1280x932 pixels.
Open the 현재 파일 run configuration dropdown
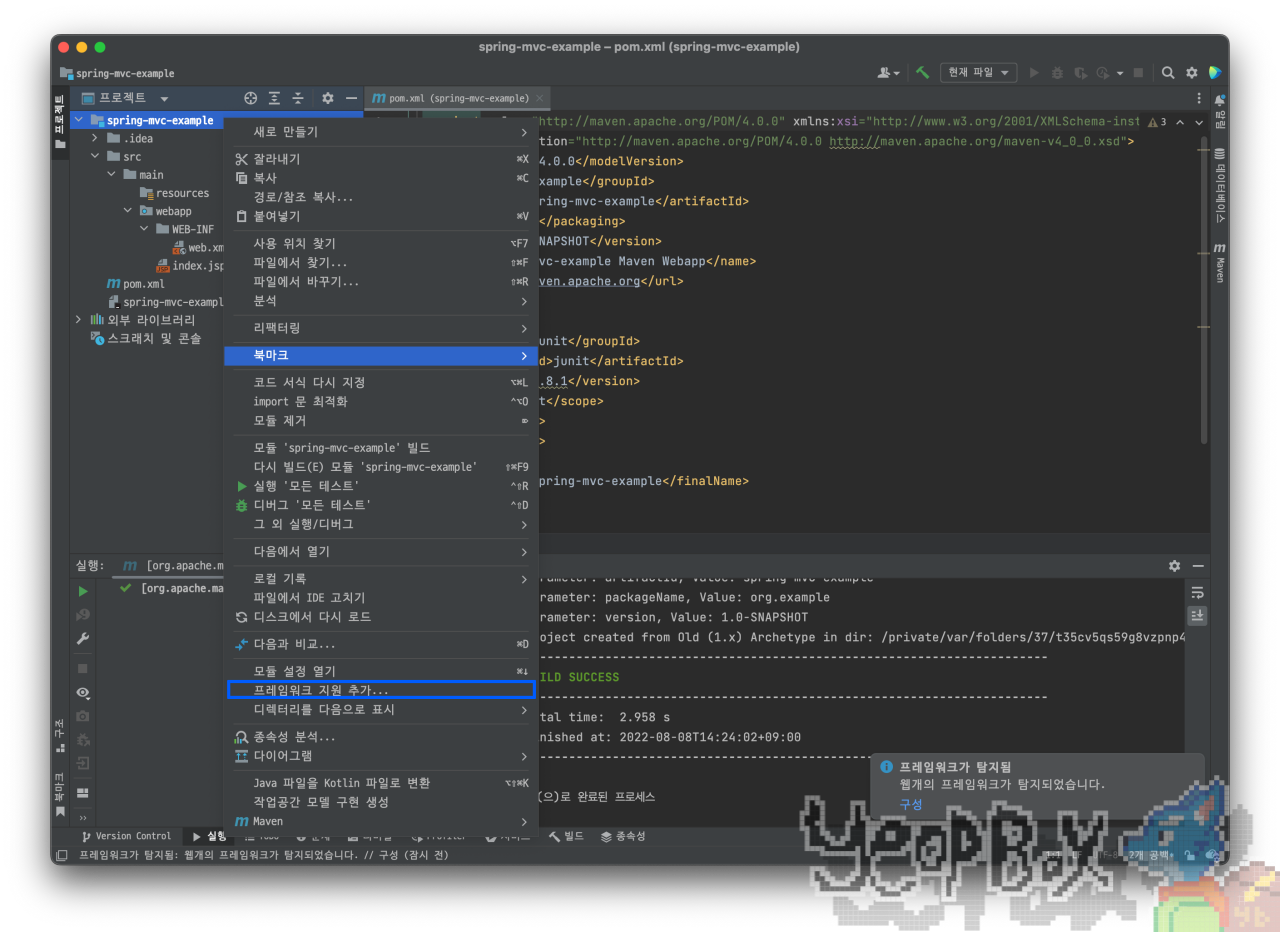click(978, 73)
